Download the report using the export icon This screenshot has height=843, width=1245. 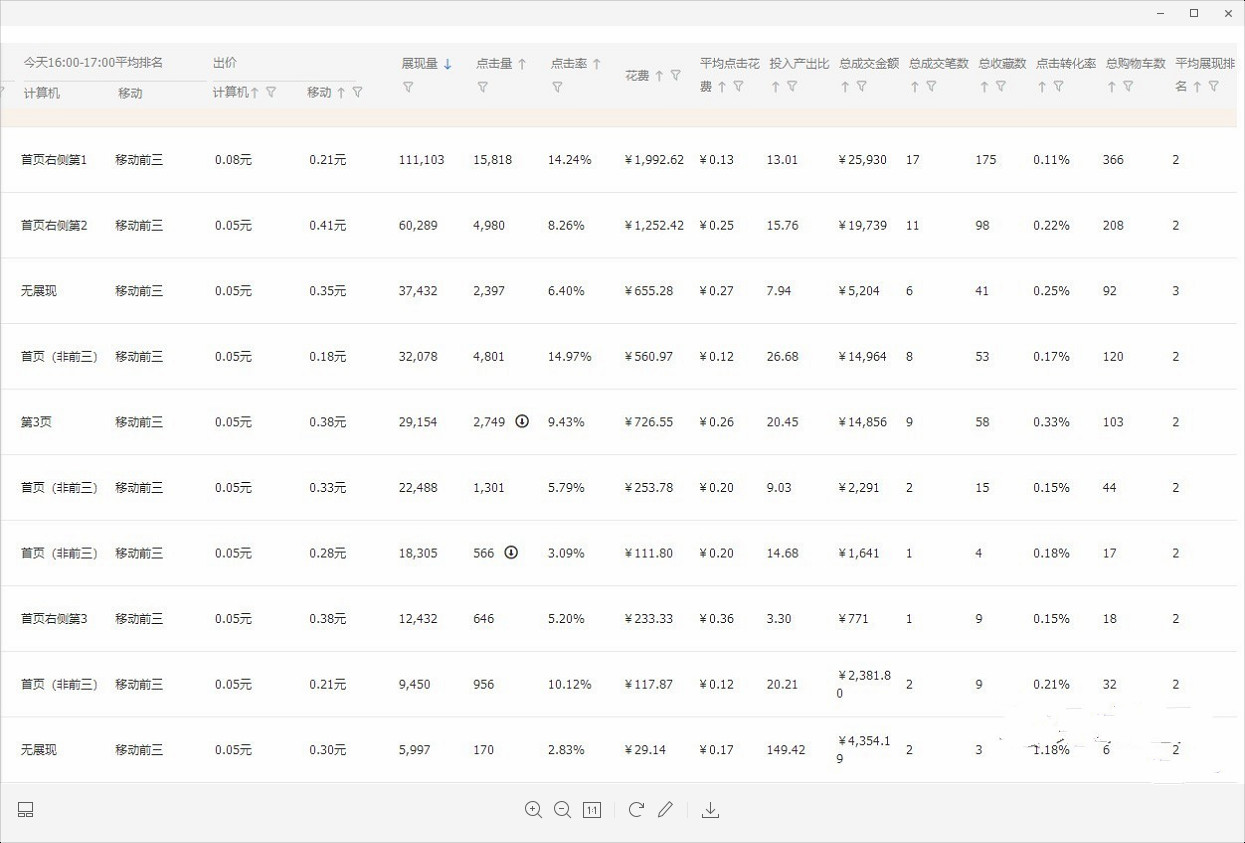point(710,810)
